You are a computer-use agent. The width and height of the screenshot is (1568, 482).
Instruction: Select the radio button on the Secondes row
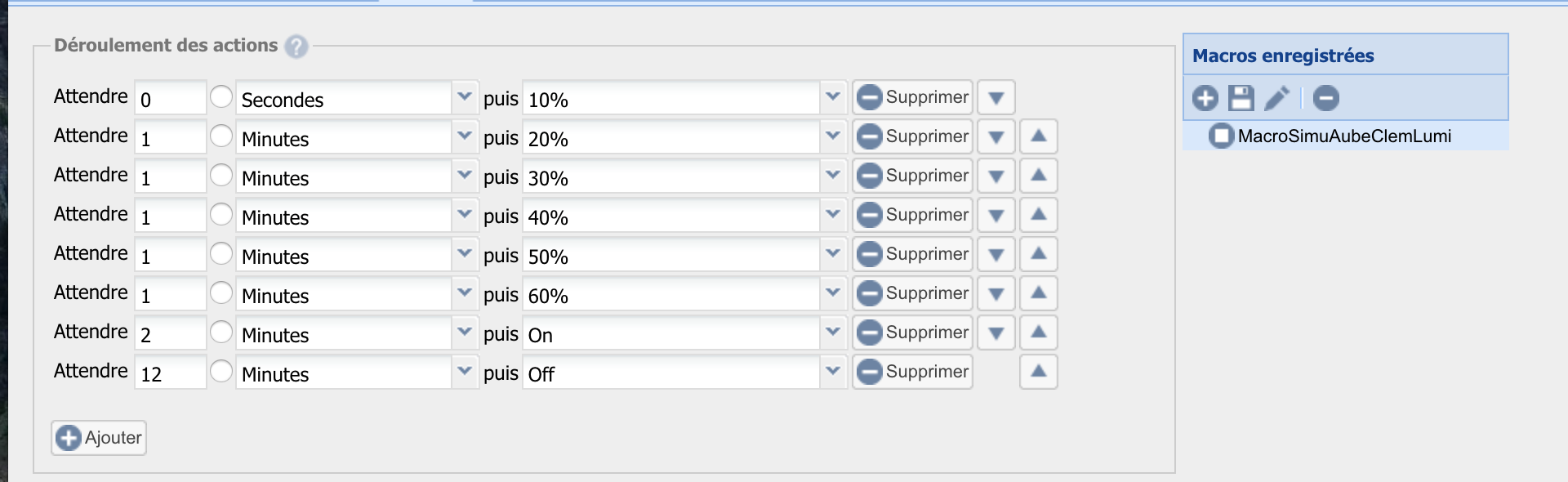coord(221,96)
